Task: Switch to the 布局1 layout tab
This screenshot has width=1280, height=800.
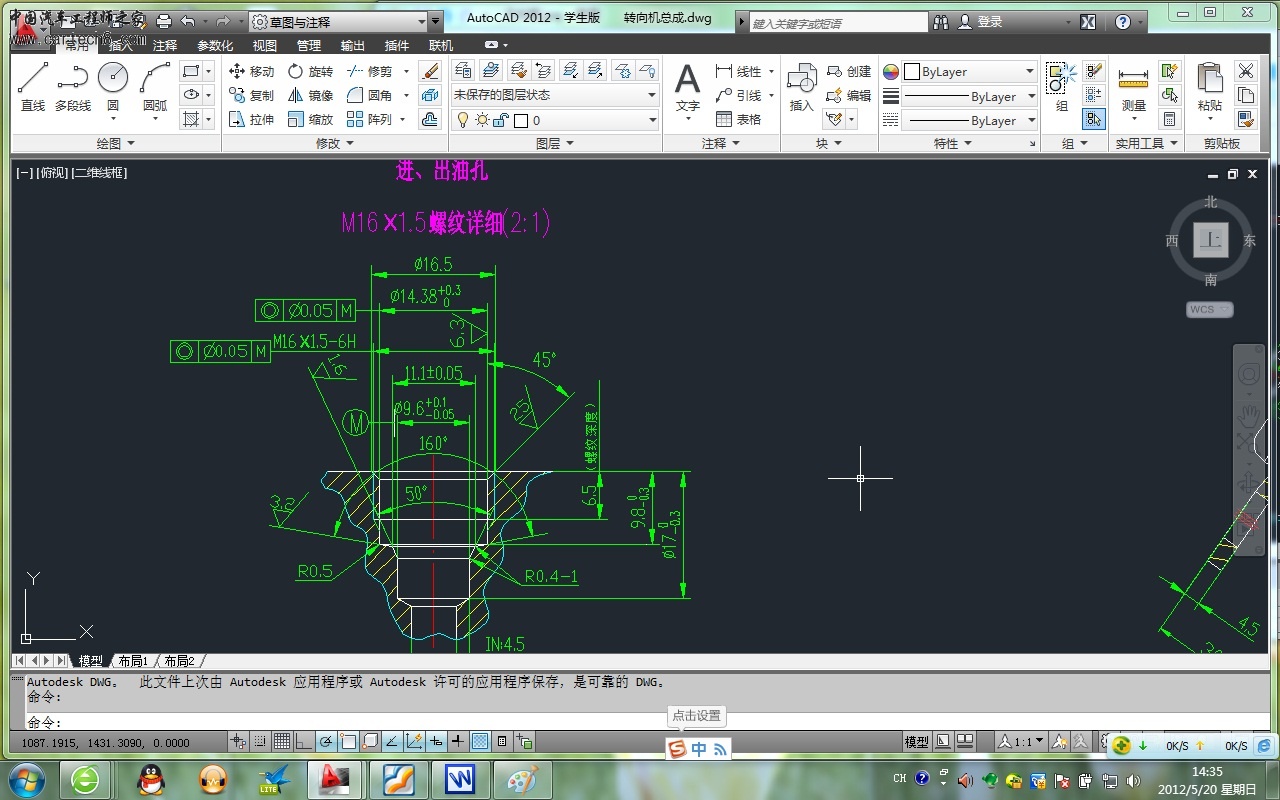Action: coord(132,661)
